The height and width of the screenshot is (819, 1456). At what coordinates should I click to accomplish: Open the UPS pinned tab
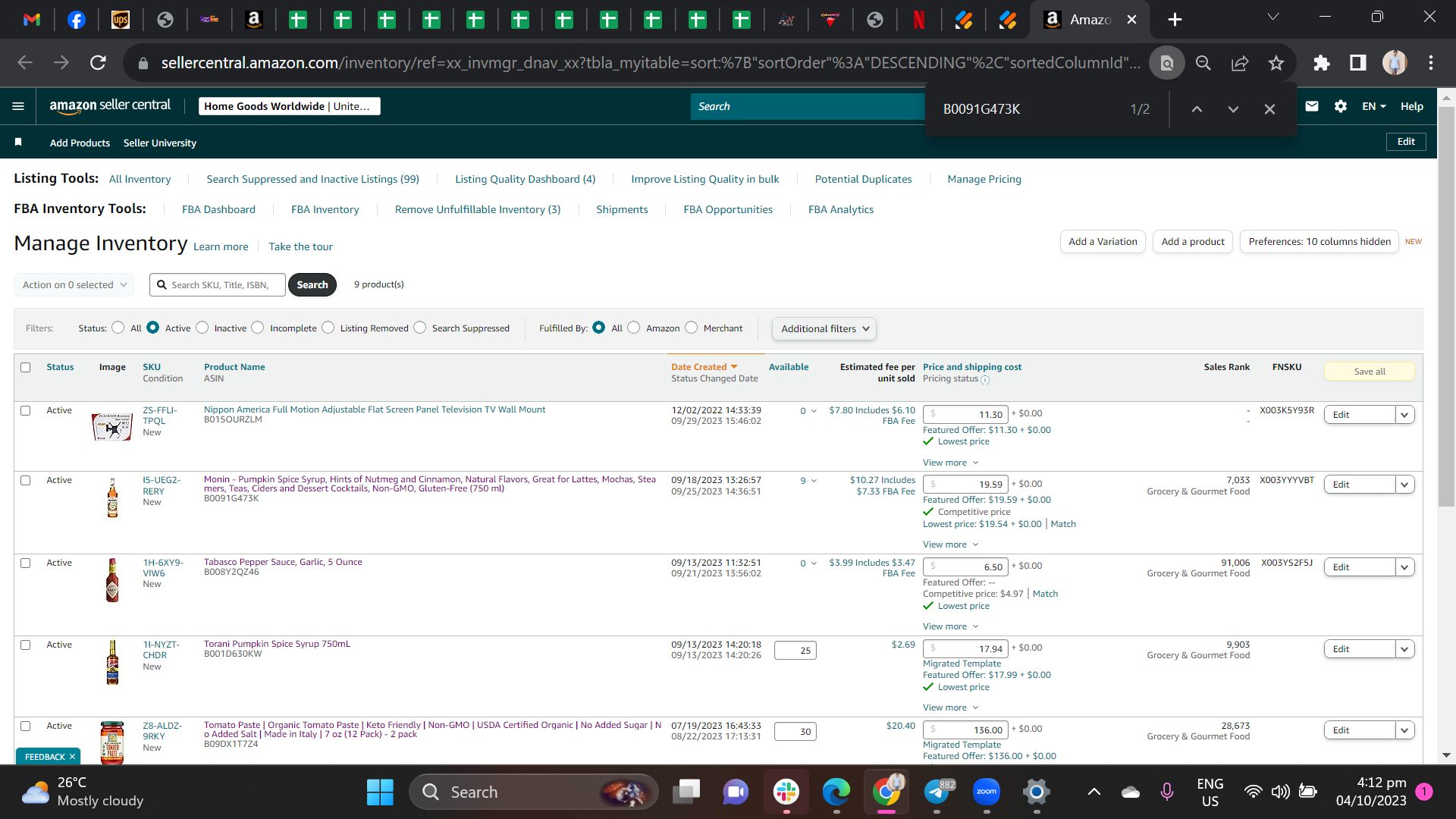click(x=121, y=20)
